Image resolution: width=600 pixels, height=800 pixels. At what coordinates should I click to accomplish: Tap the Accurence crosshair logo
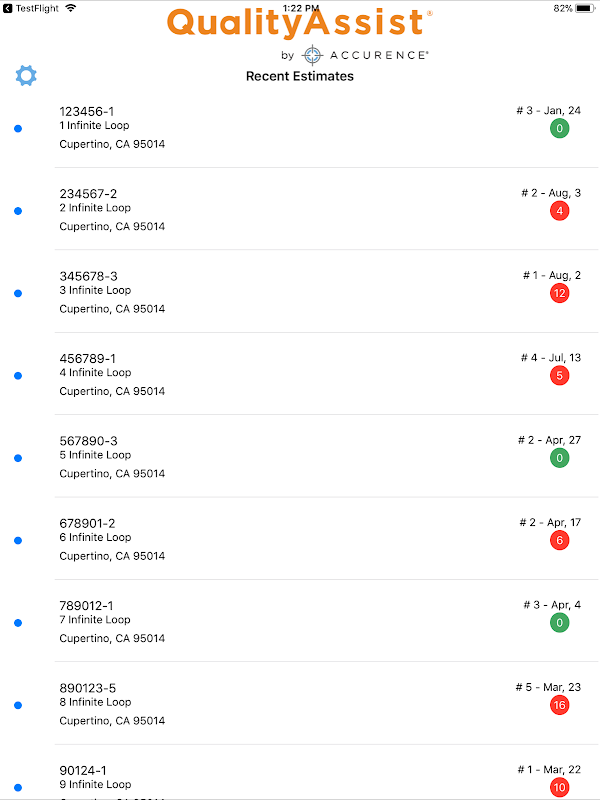[312, 55]
